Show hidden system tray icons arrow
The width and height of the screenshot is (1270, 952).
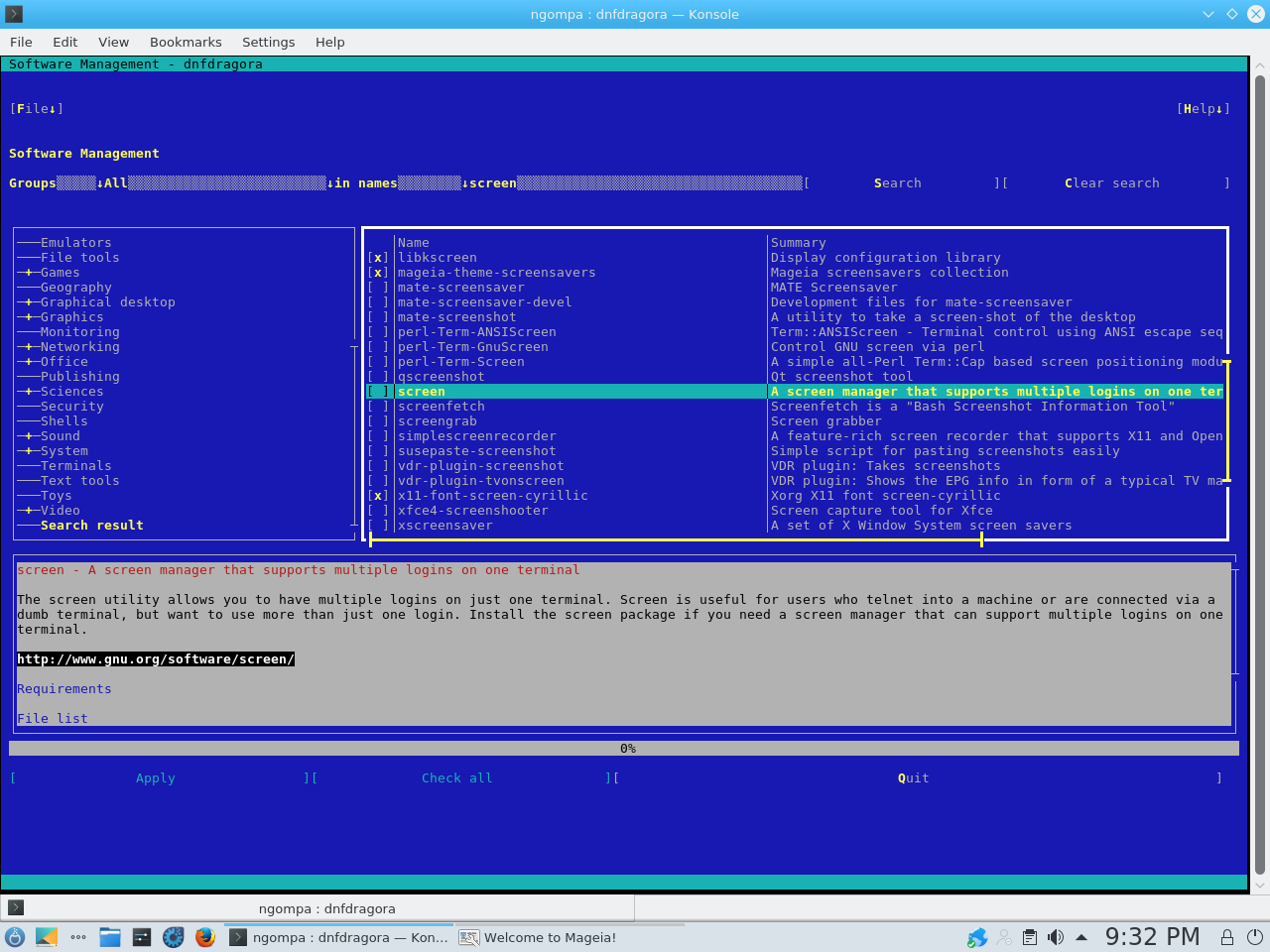pos(1081,937)
